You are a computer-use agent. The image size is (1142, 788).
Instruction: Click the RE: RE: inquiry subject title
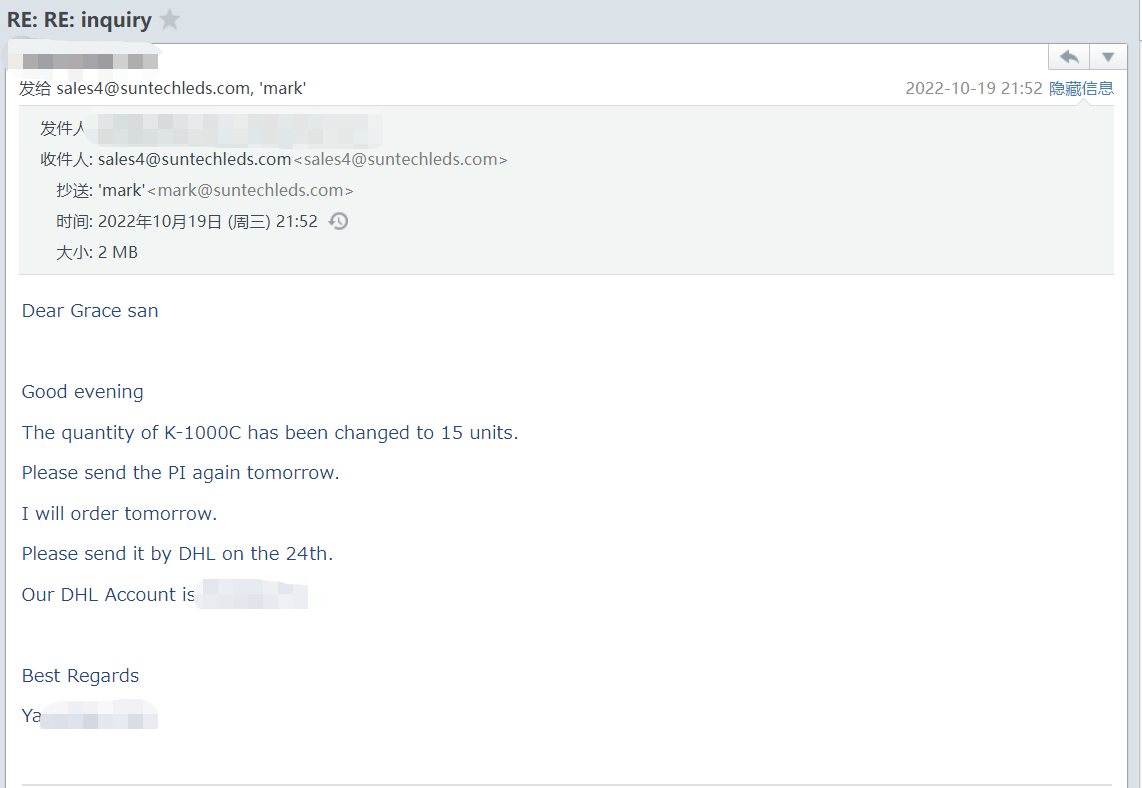80,19
